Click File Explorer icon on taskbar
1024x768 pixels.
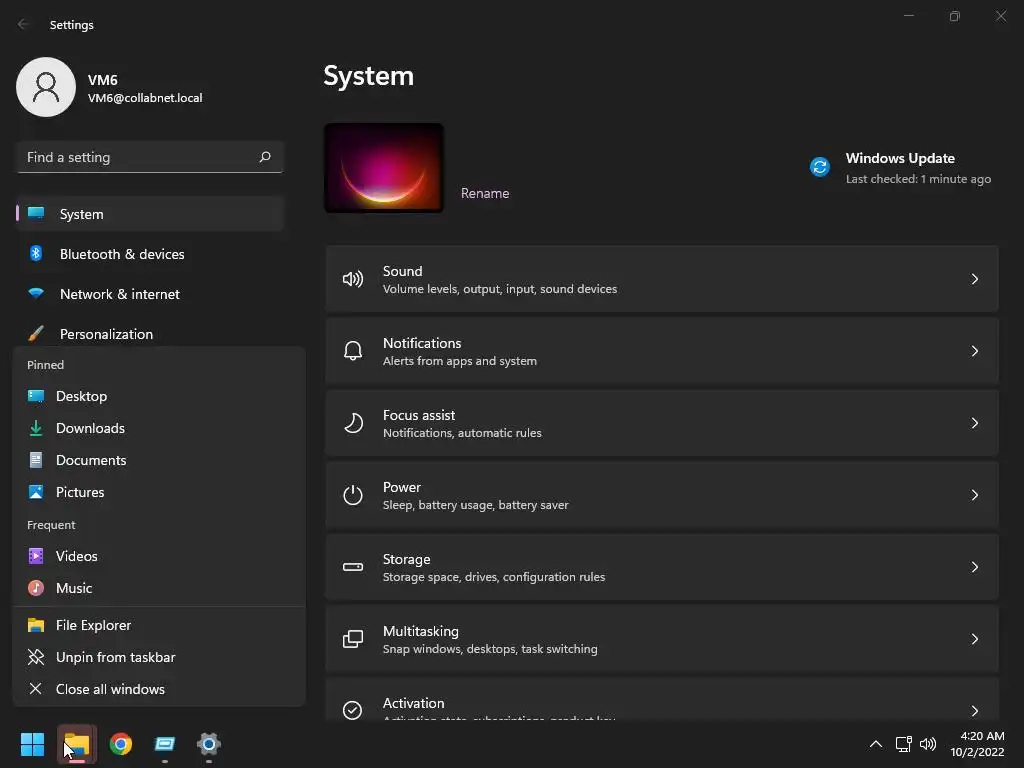pos(77,744)
